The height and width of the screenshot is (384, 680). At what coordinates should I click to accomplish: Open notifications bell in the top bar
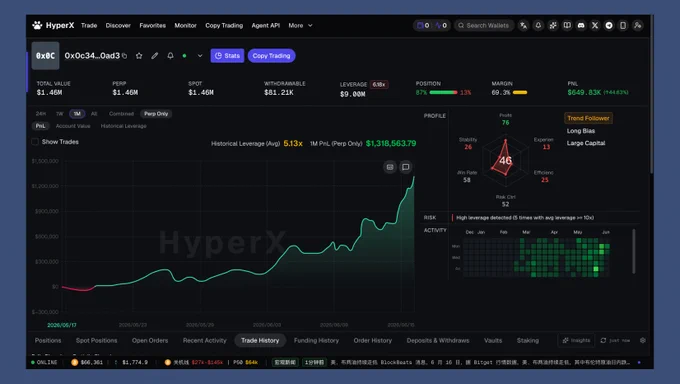(x=538, y=26)
